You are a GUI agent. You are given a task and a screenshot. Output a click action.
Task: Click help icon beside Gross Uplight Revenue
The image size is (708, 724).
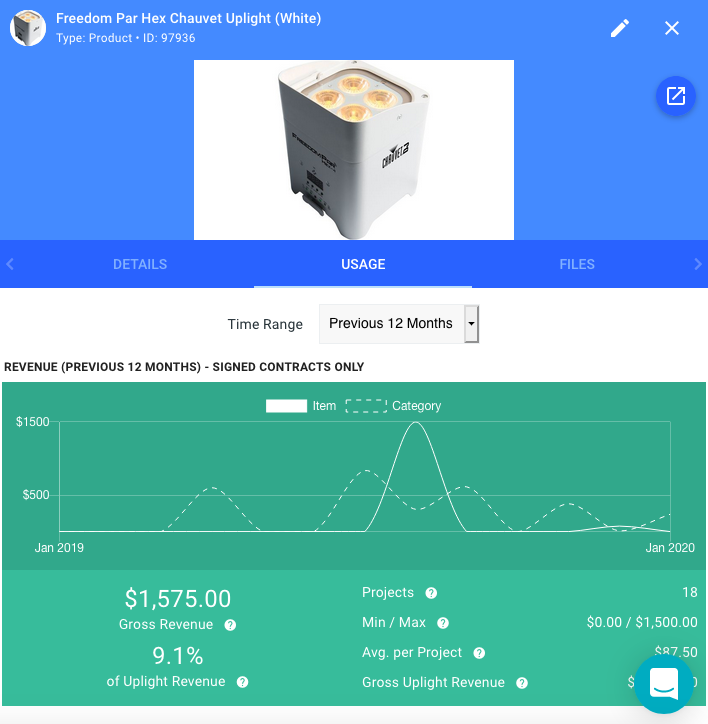pyautogui.click(x=522, y=683)
